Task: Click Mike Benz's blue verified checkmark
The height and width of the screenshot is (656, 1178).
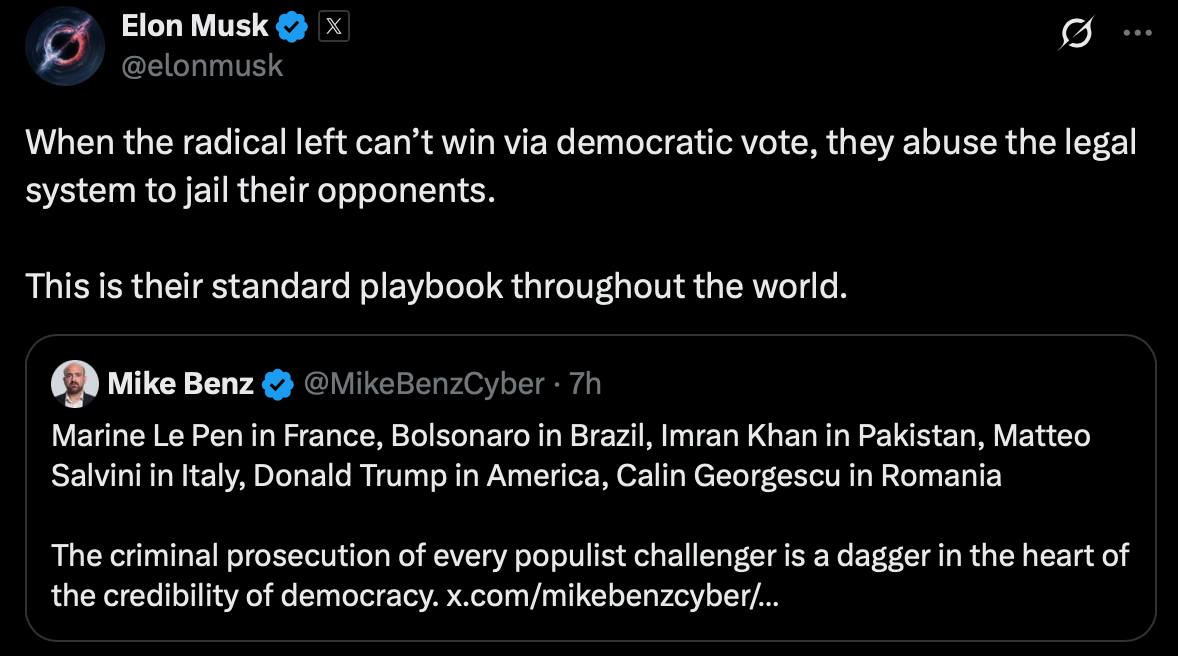Action: pos(278,384)
